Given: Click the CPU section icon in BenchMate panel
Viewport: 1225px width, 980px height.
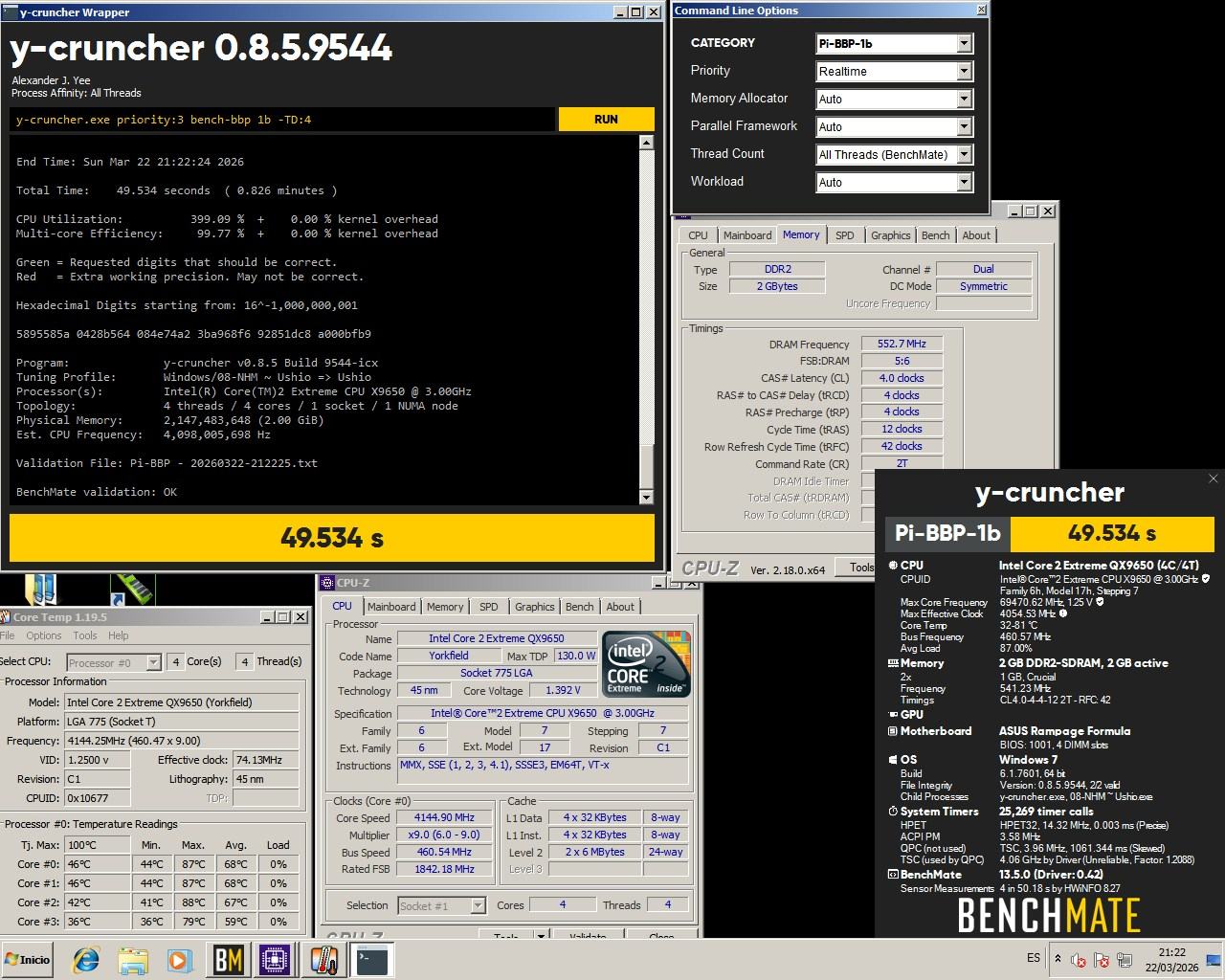Looking at the screenshot, I should [x=893, y=566].
